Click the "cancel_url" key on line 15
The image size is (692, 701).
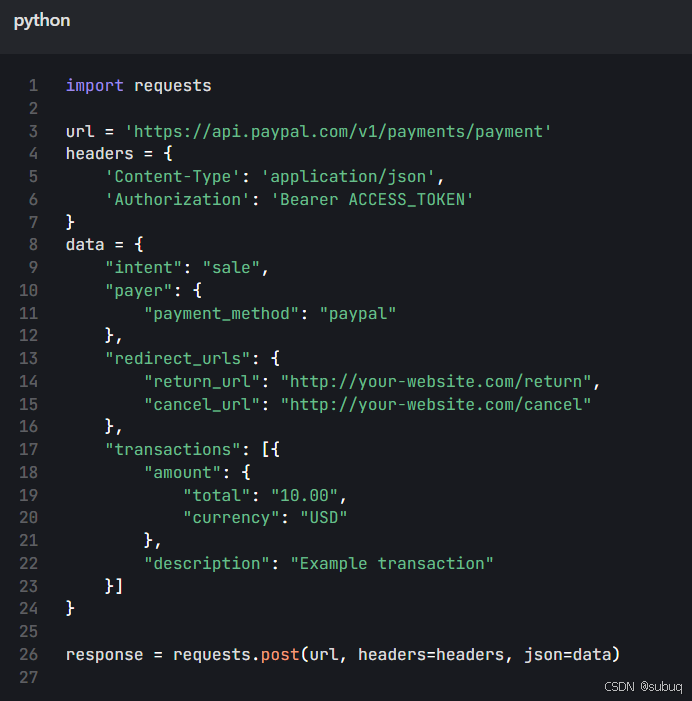[x=202, y=405]
